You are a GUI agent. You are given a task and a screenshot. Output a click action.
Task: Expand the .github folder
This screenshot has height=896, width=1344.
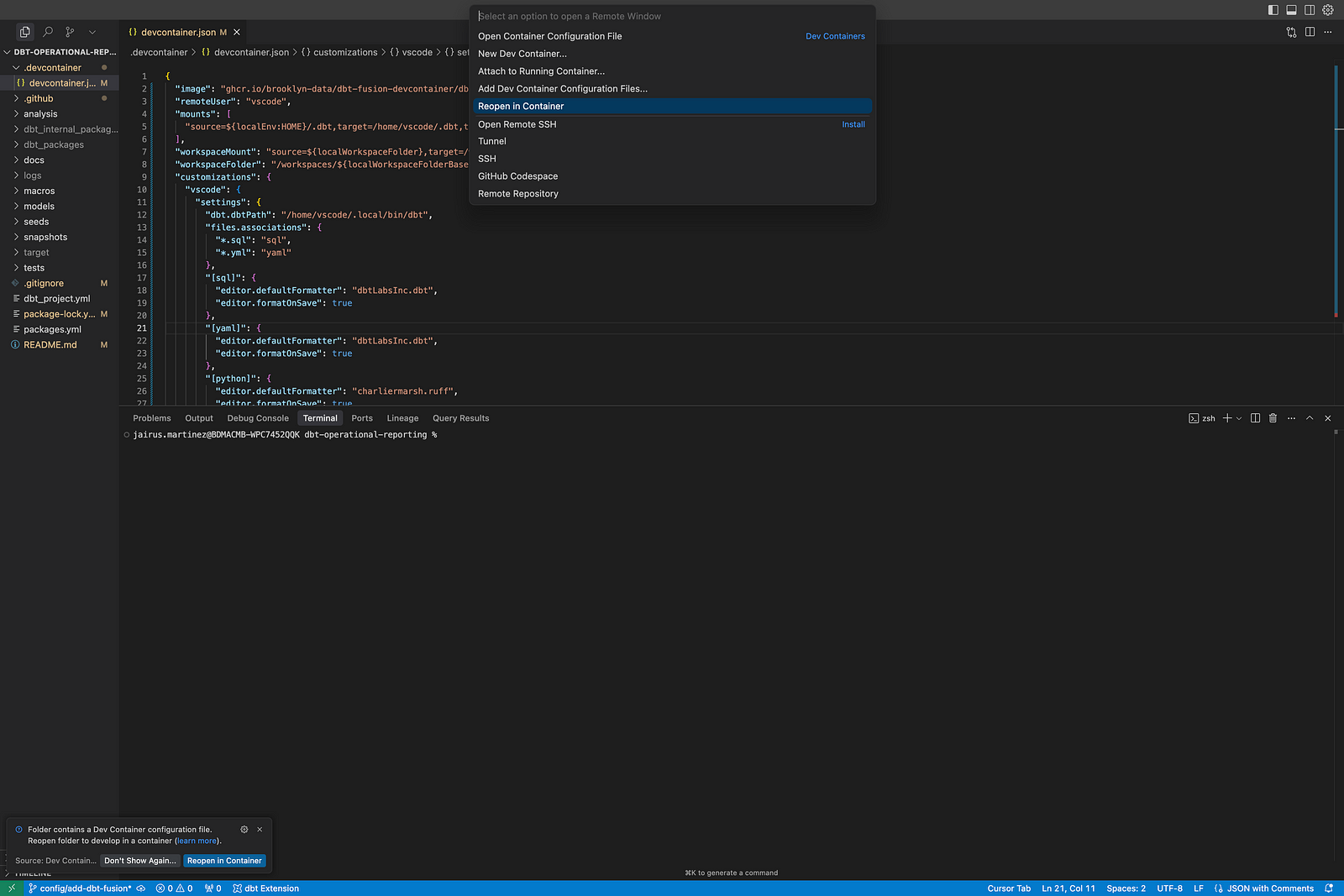click(x=39, y=98)
